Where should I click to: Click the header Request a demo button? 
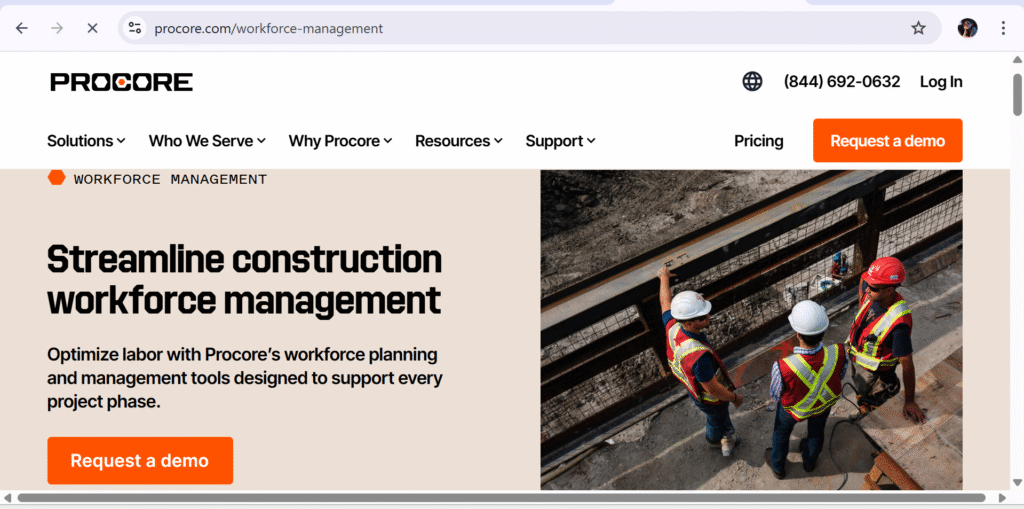point(888,140)
